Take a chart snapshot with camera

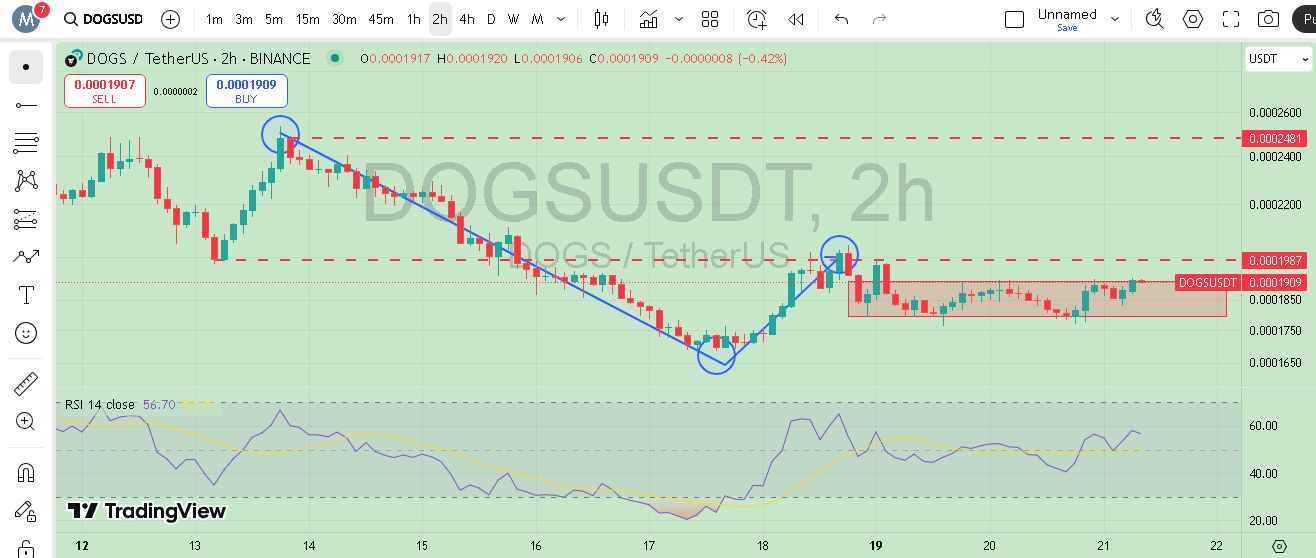click(x=1269, y=19)
